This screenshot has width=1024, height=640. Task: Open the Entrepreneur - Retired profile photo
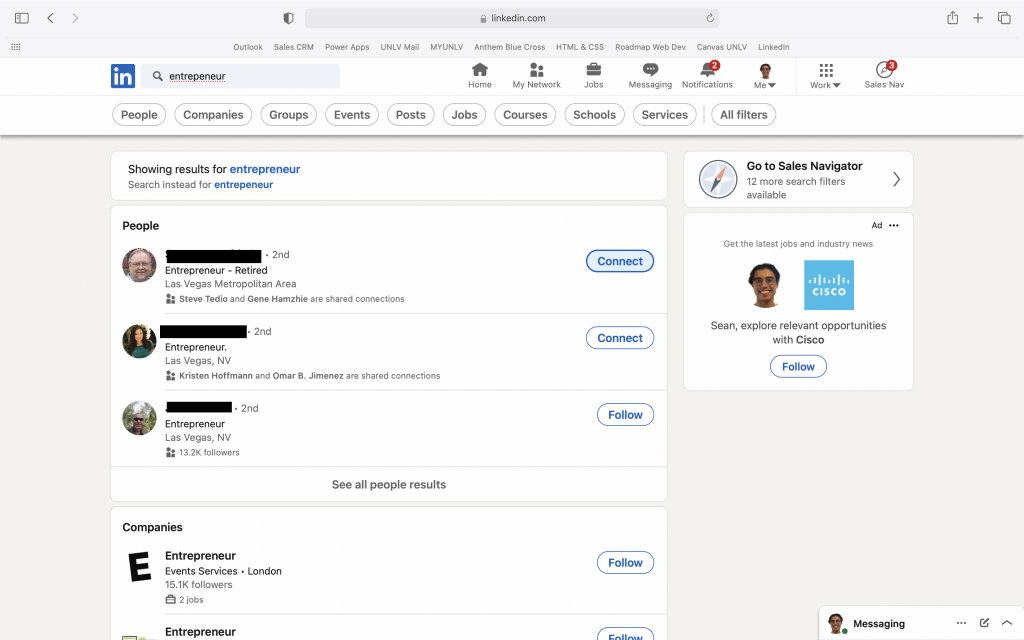click(x=139, y=265)
